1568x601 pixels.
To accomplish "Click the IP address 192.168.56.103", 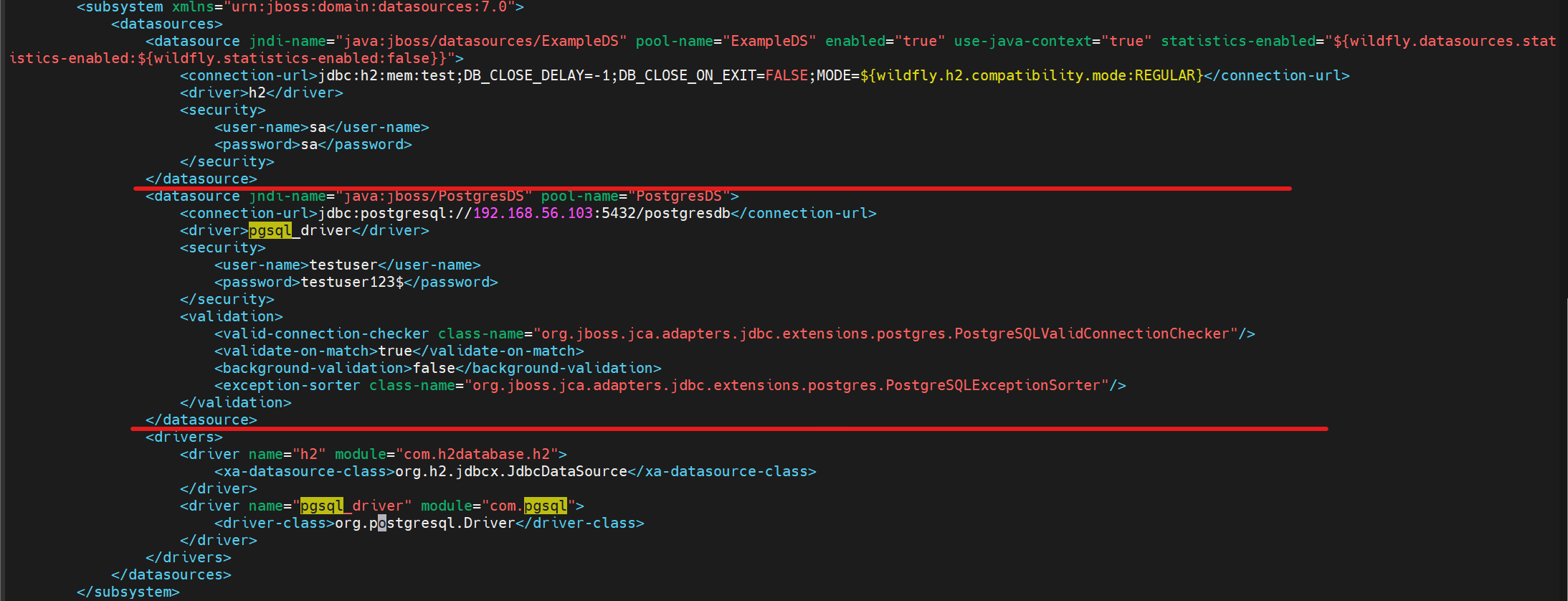I will pyautogui.click(x=533, y=214).
